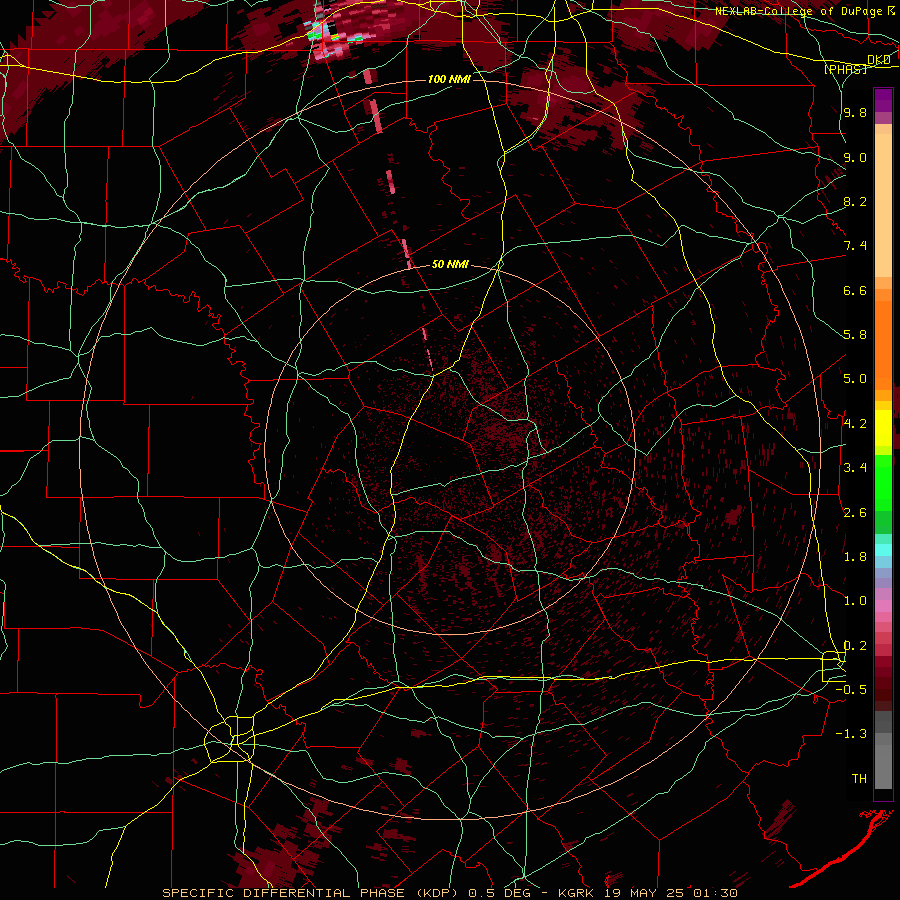Click the "DKD" label above the color scale
This screenshot has height=900, width=900.
click(879, 60)
